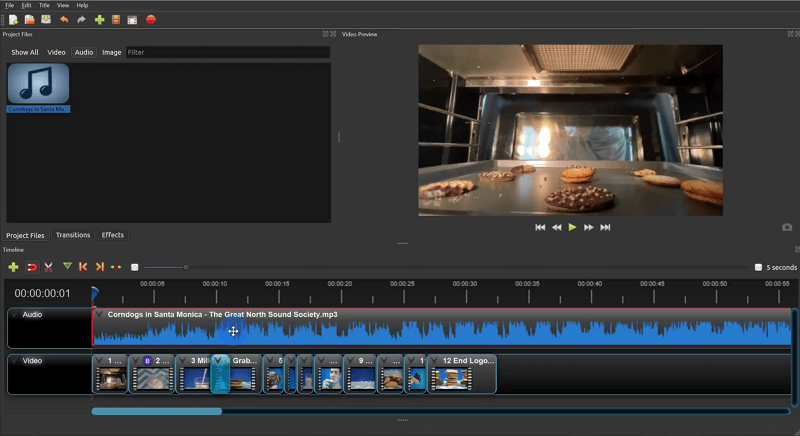This screenshot has height=436, width=800.
Task: Open the Corndogs mp3 clip menu arrow
Action: (x=99, y=315)
